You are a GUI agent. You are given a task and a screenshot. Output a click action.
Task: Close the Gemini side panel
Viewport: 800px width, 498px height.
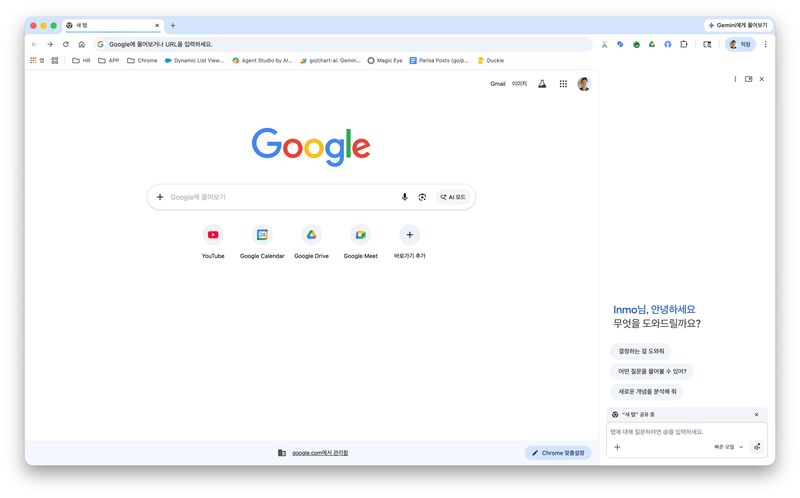coord(762,79)
